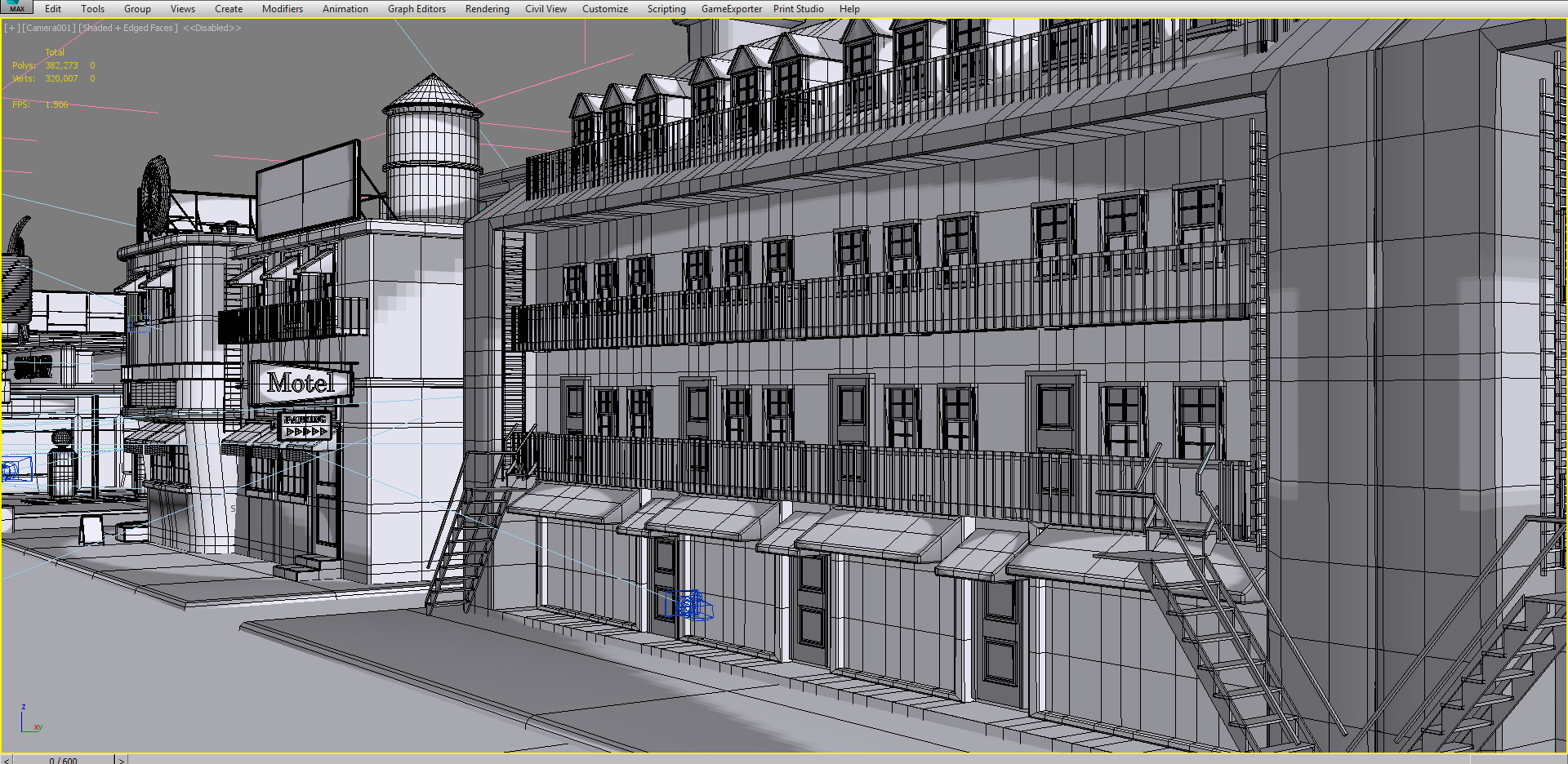Open the 3ds Max application menu via MAX logo
The height and width of the screenshot is (764, 1568).
[16, 7]
